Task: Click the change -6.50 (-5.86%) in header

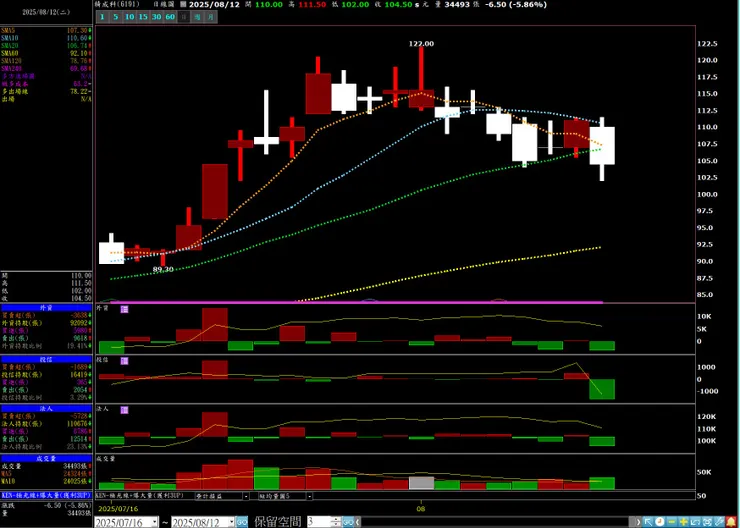Action: coord(516,5)
